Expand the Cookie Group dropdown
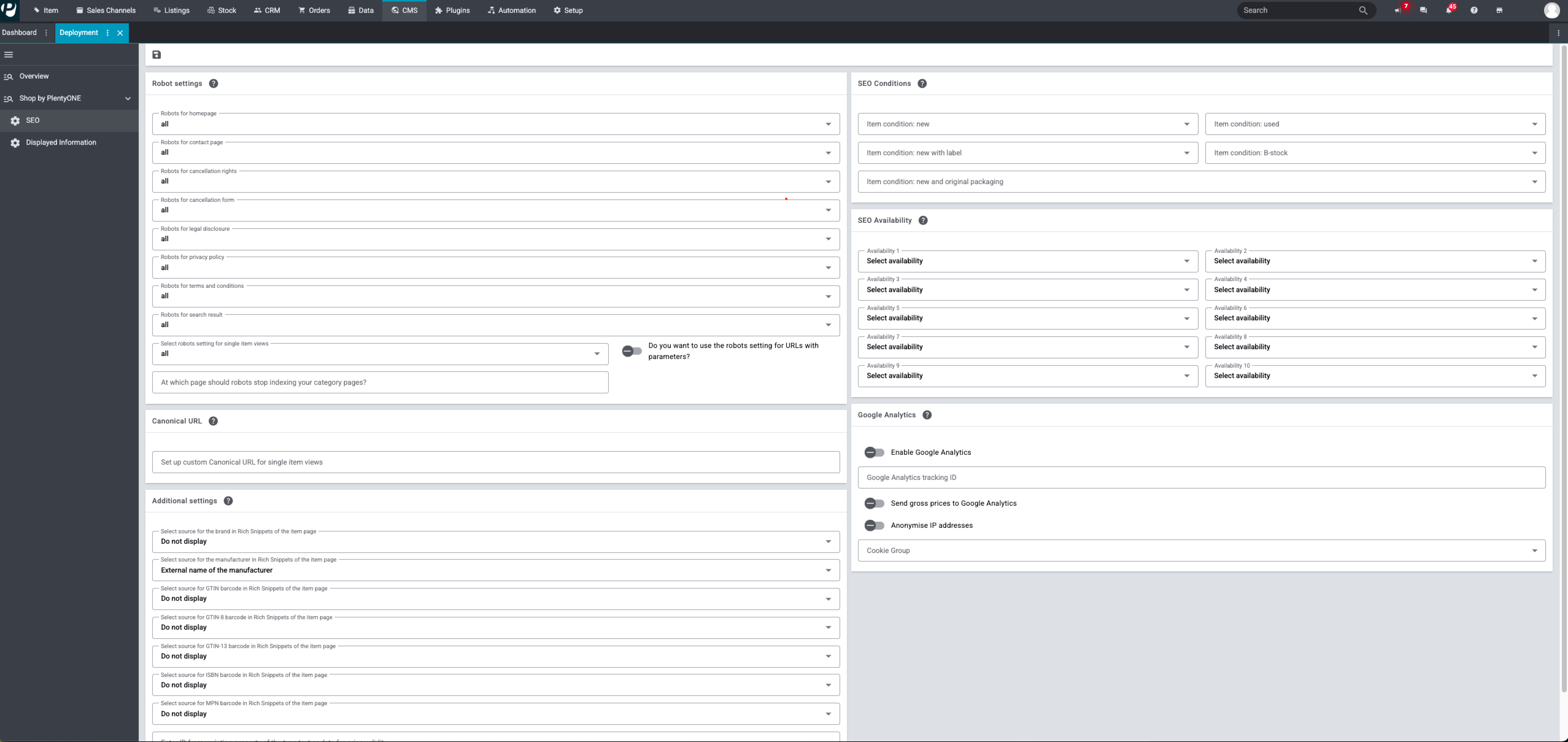 click(1201, 550)
